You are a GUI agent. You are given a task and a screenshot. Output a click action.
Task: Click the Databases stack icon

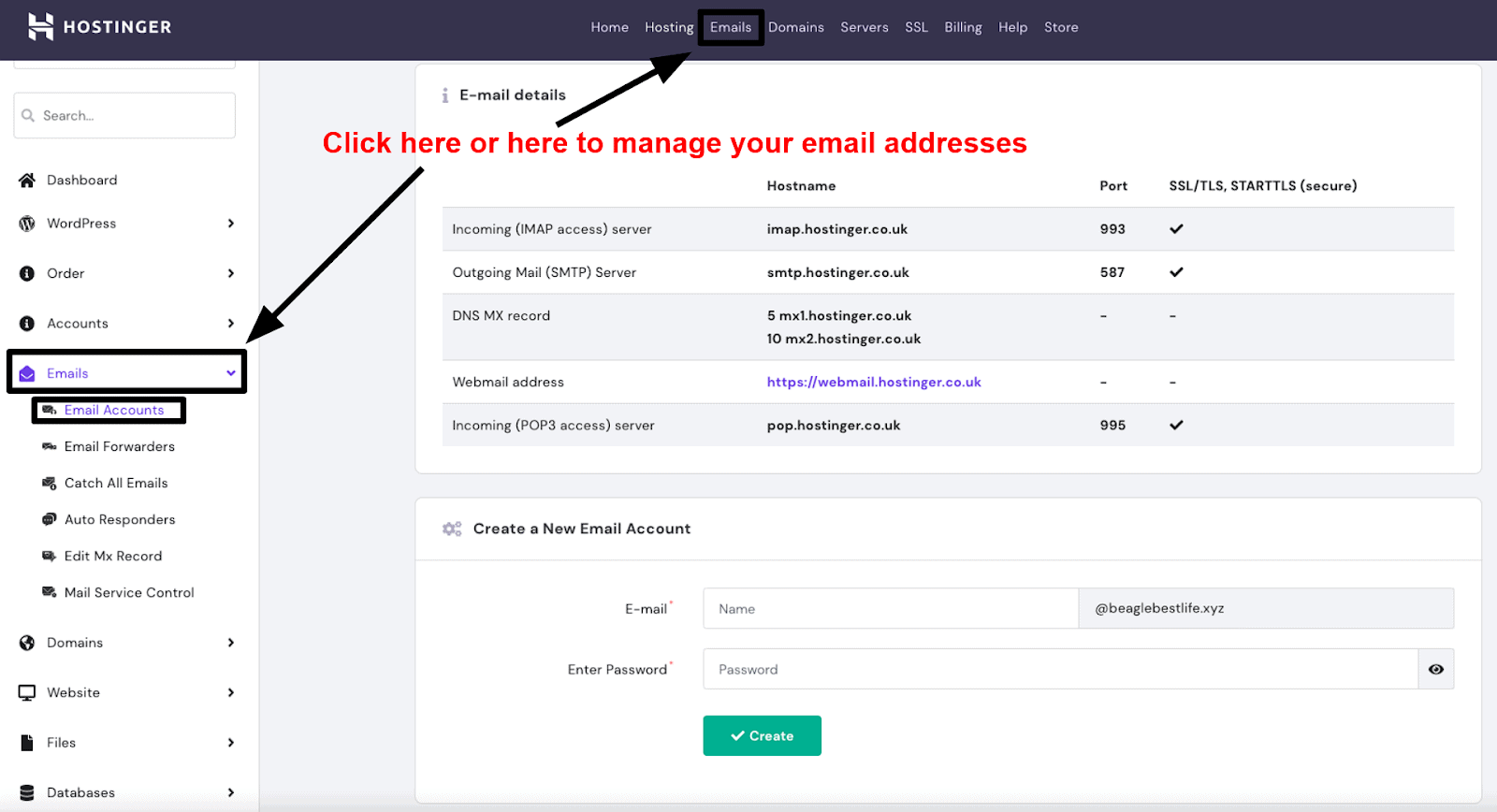click(x=27, y=792)
